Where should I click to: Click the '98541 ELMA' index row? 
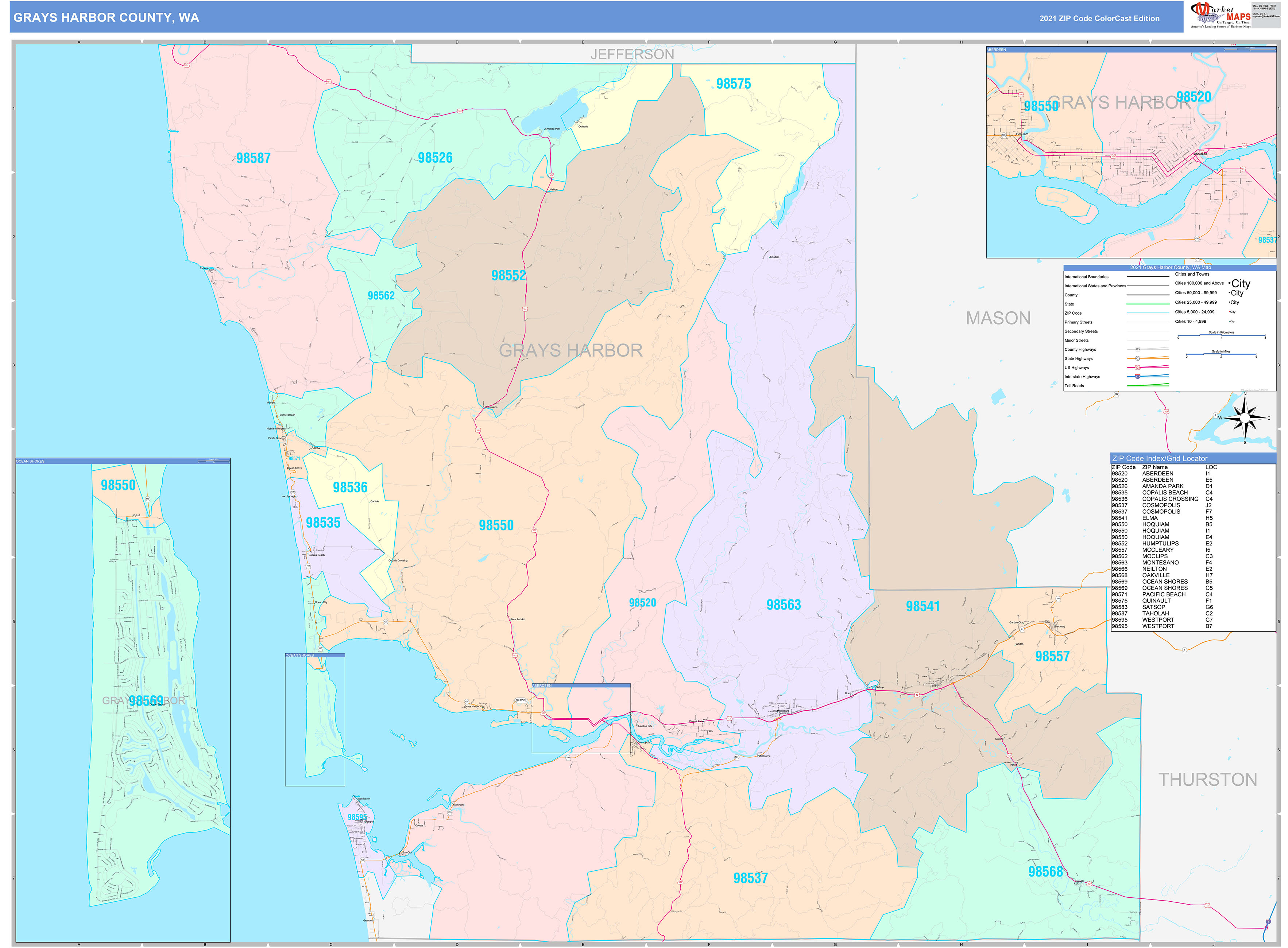click(x=1162, y=518)
